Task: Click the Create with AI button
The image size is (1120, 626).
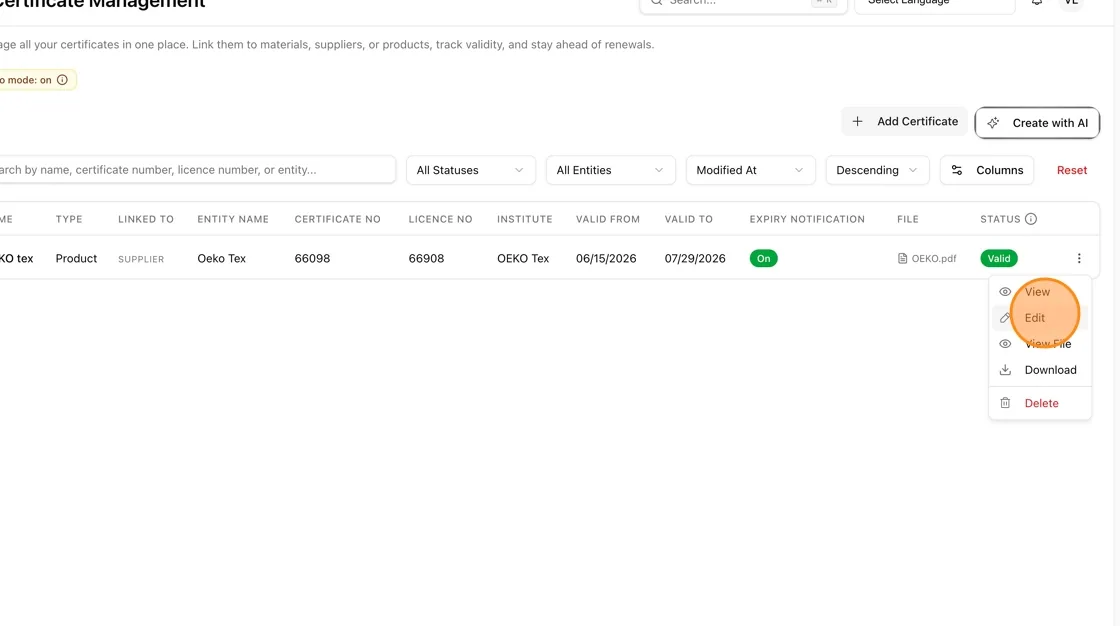Action: click(1037, 123)
